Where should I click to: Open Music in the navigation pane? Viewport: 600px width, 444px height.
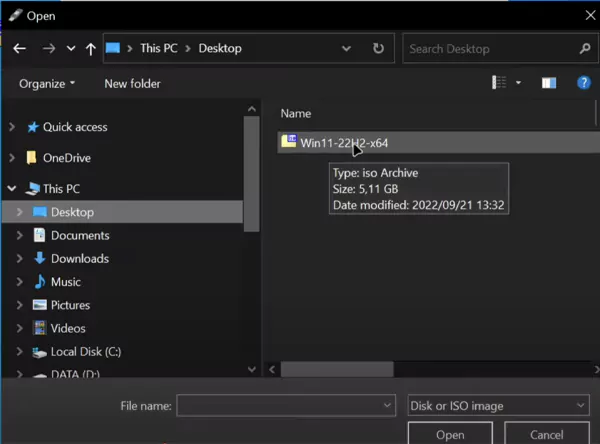click(x=66, y=282)
